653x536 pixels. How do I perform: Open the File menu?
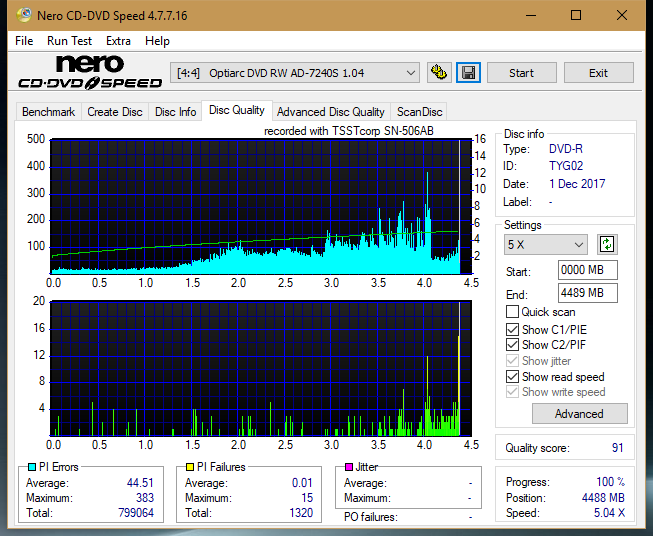[x=24, y=41]
